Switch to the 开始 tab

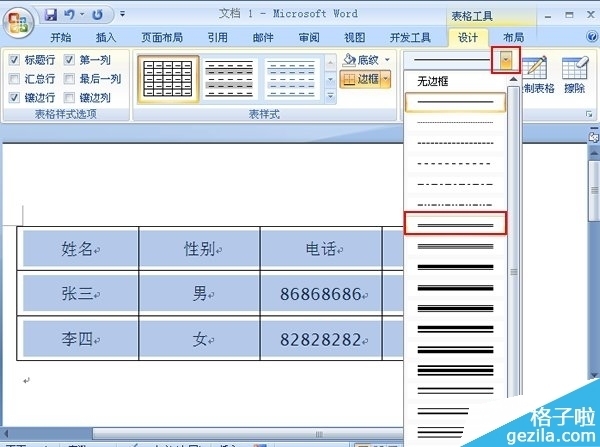(60, 37)
